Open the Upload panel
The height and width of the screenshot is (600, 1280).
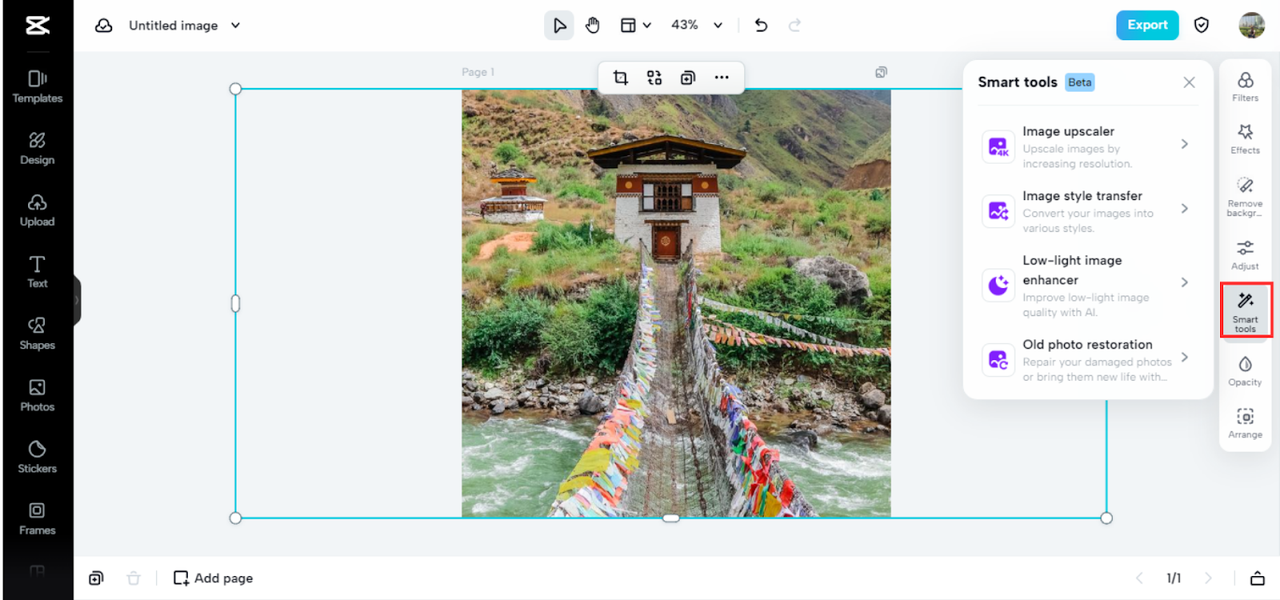[x=37, y=210]
